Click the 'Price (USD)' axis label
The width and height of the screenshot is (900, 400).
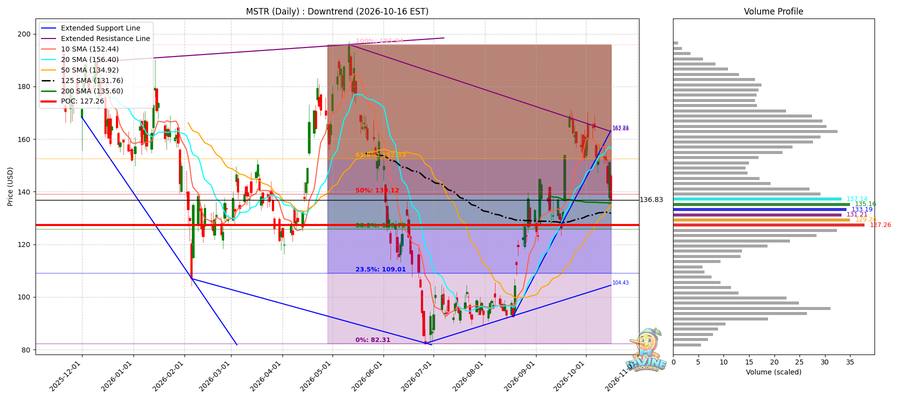[8, 186]
